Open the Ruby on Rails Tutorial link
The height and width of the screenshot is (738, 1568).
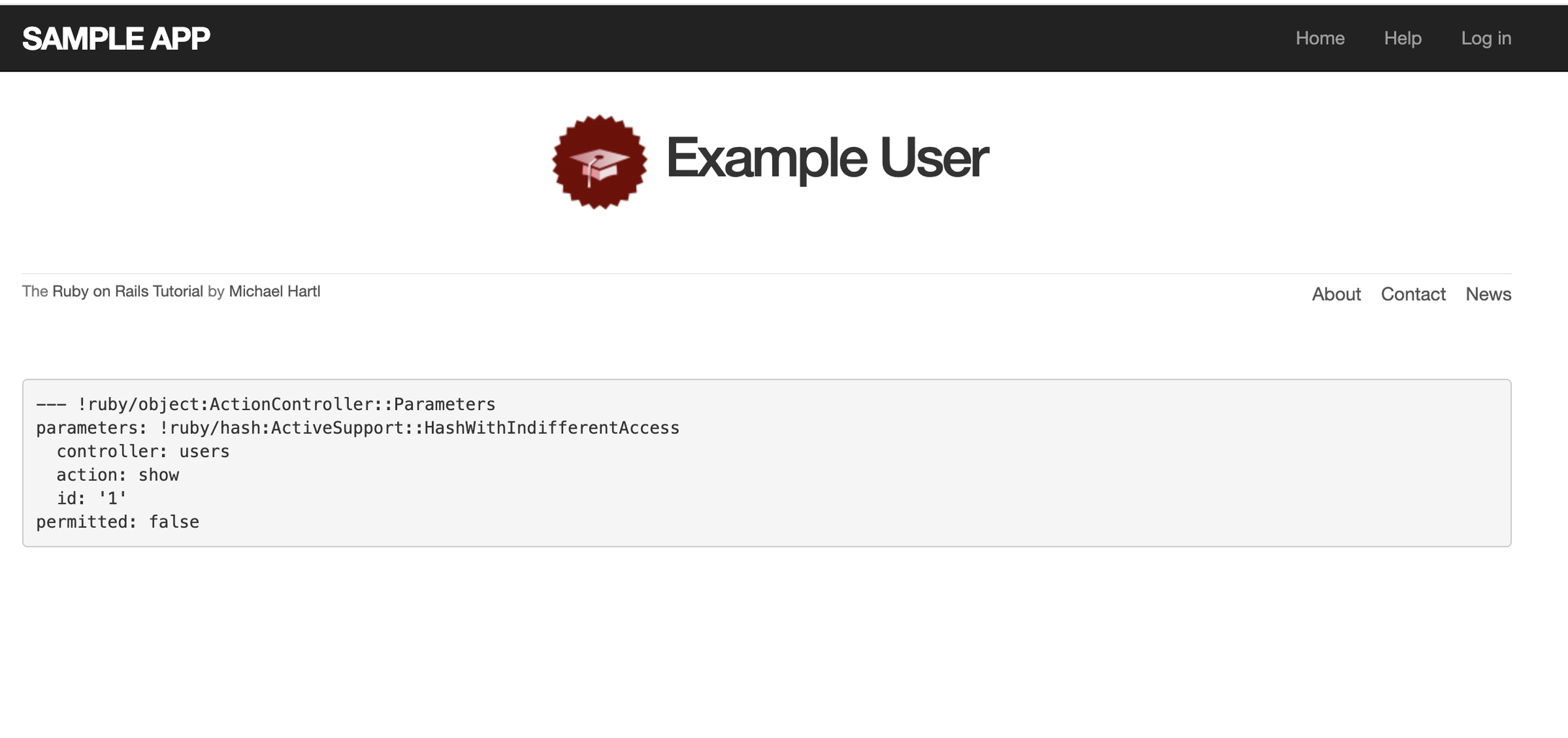pyautogui.click(x=128, y=291)
